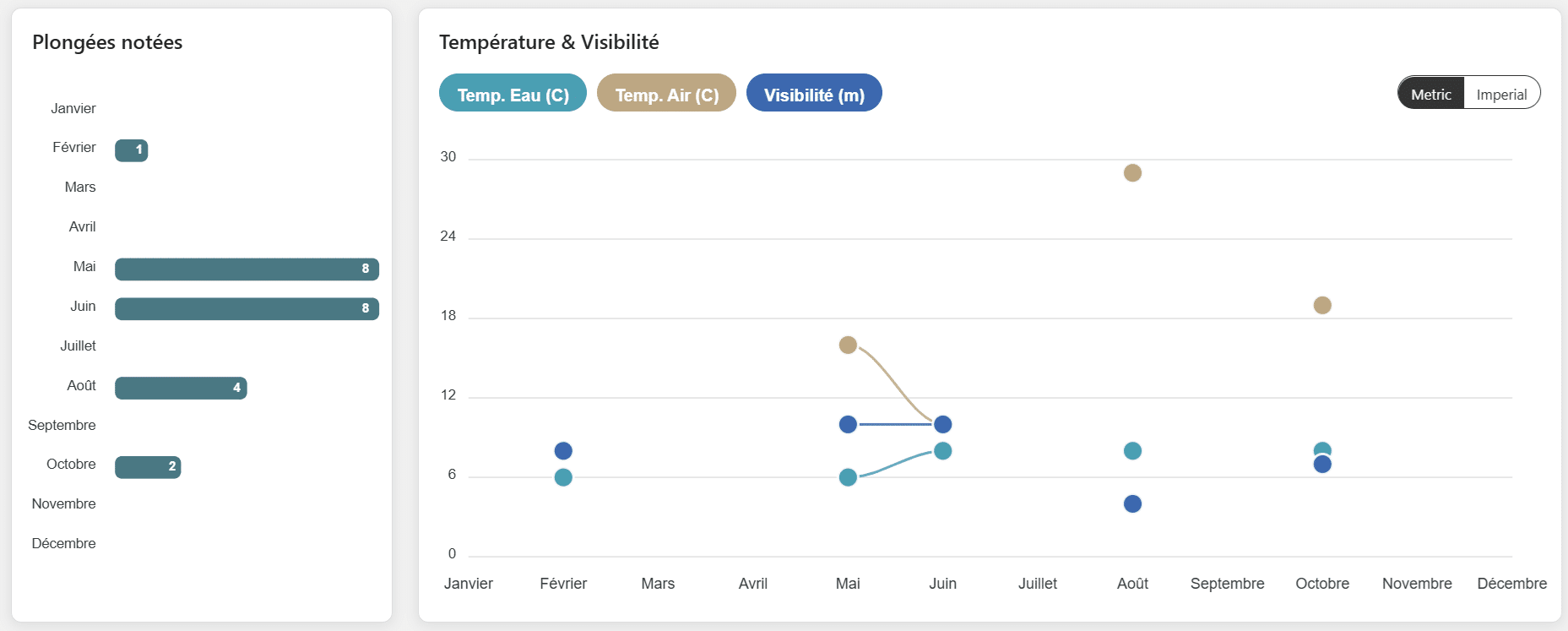This screenshot has height=631, width=1568.
Task: Click the Juin water temperature point
Action: pyautogui.click(x=943, y=451)
